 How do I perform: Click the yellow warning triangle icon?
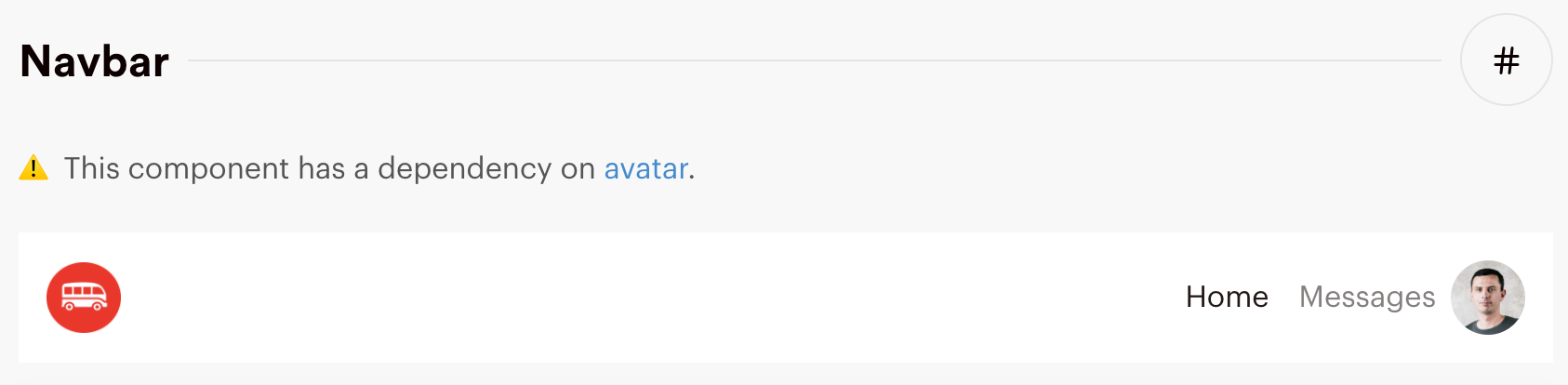click(x=33, y=168)
